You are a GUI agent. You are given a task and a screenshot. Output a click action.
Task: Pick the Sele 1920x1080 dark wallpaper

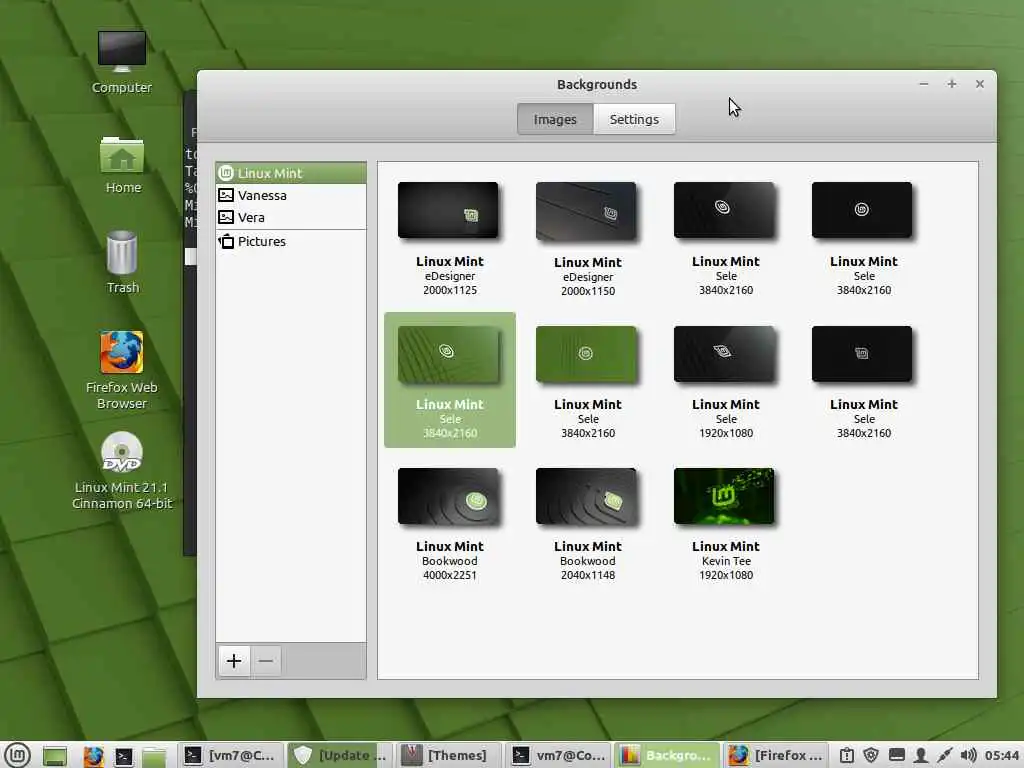726,382
